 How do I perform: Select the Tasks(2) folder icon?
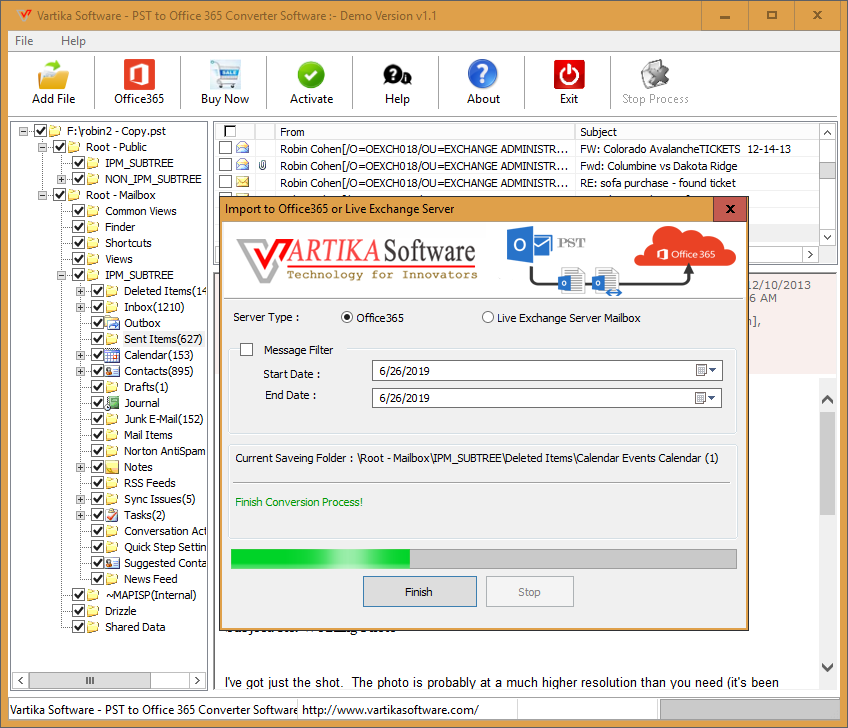[112, 515]
